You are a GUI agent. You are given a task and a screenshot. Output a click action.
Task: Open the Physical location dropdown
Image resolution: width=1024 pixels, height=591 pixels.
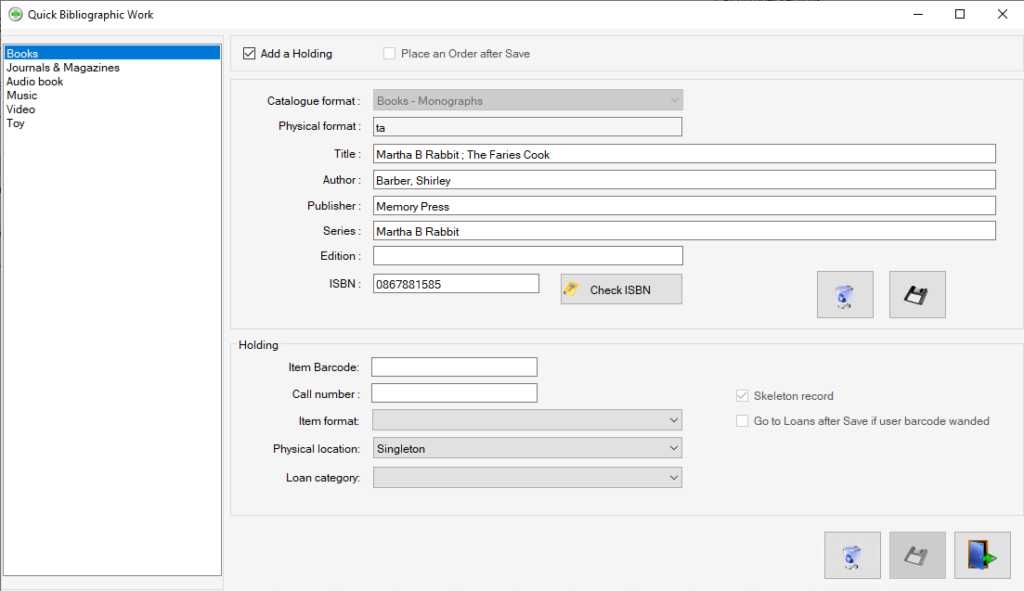coord(673,447)
